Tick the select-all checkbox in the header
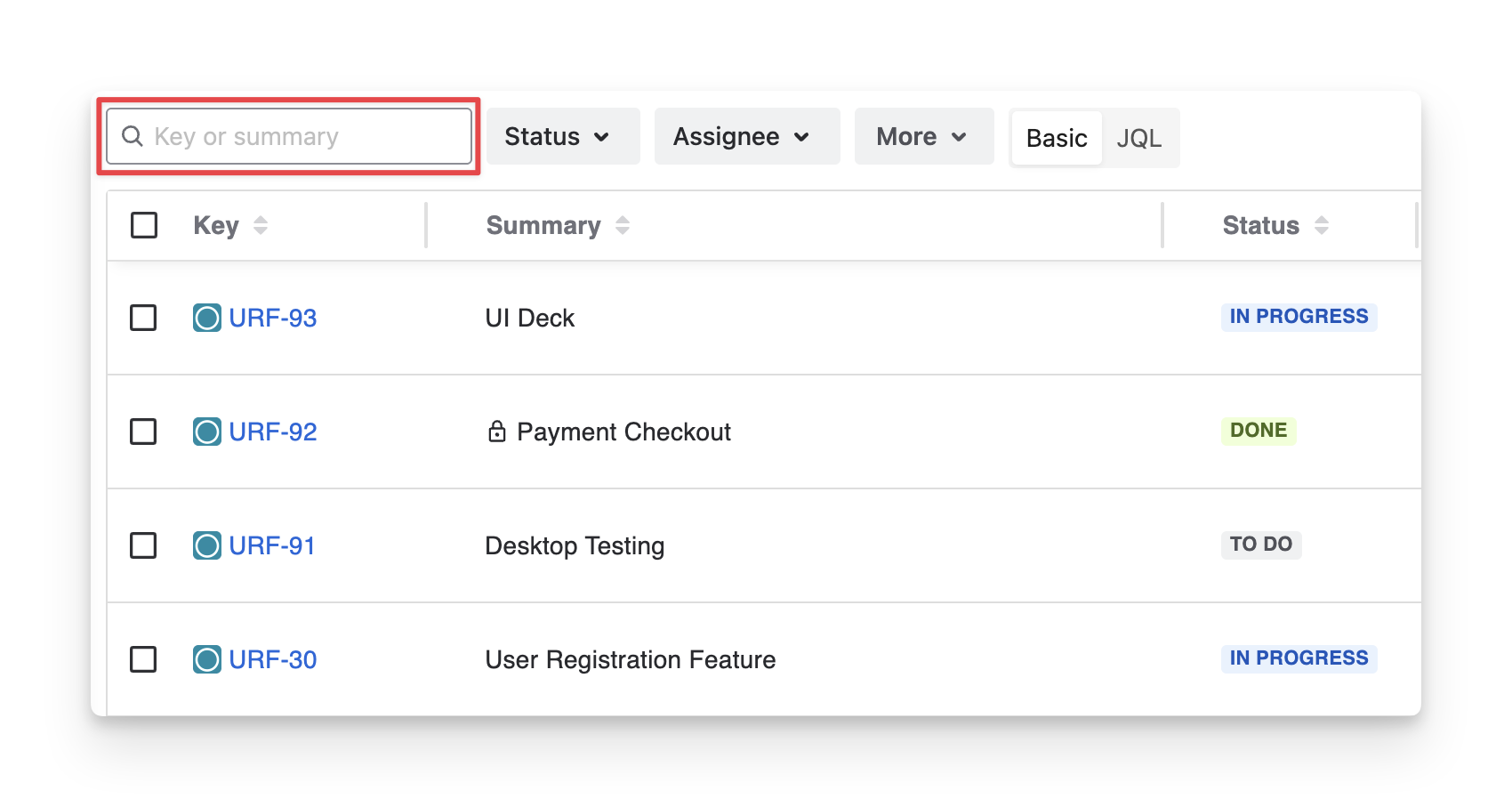 point(144,225)
